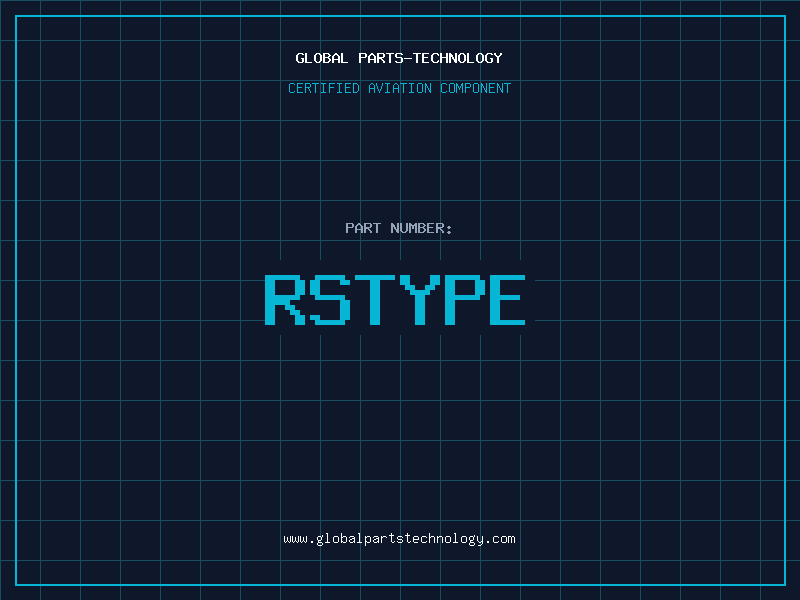This screenshot has height=600, width=800.
Task: Click the word AVIATION in the subtitle
Action: click(x=400, y=89)
